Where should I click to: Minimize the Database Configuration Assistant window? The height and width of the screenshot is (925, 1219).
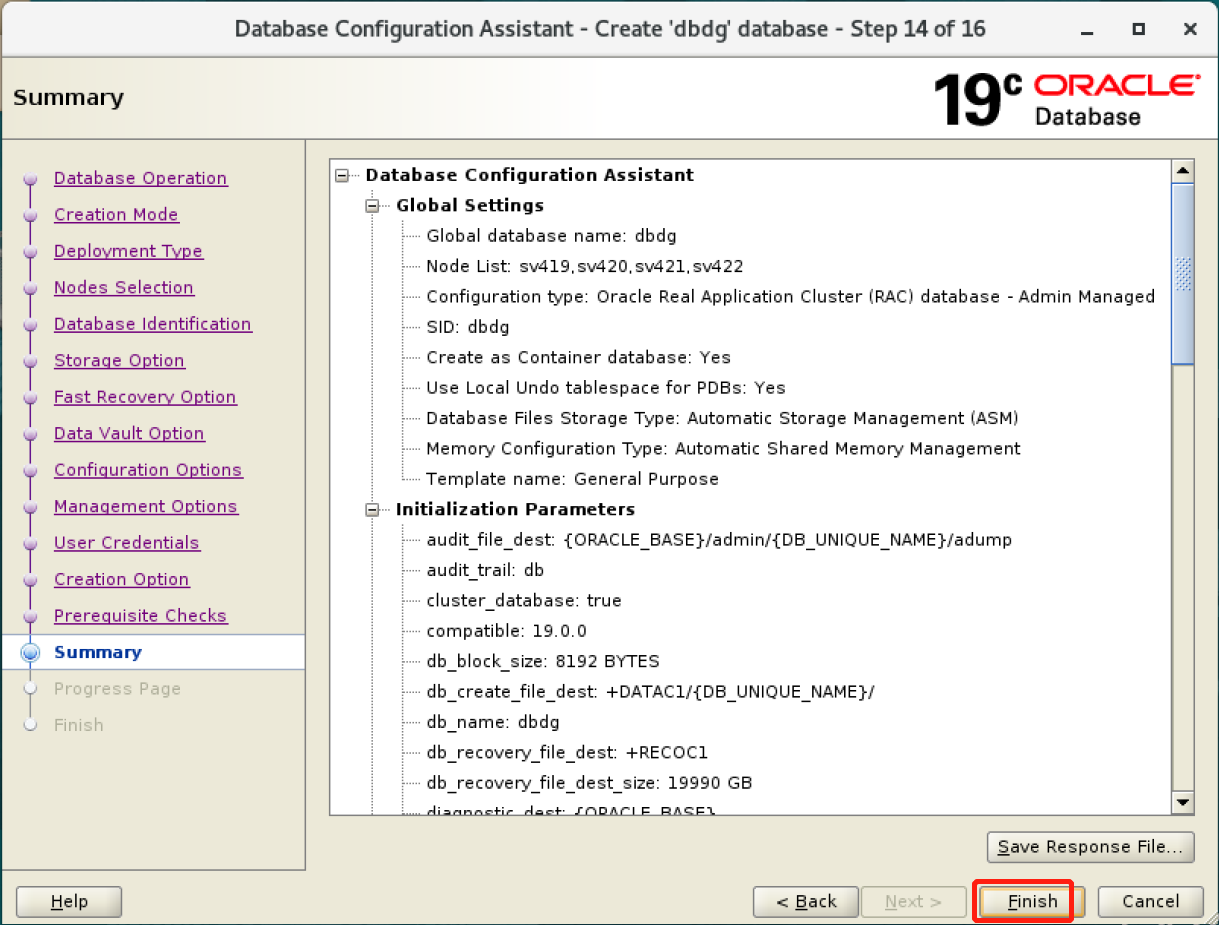pyautogui.click(x=1087, y=29)
